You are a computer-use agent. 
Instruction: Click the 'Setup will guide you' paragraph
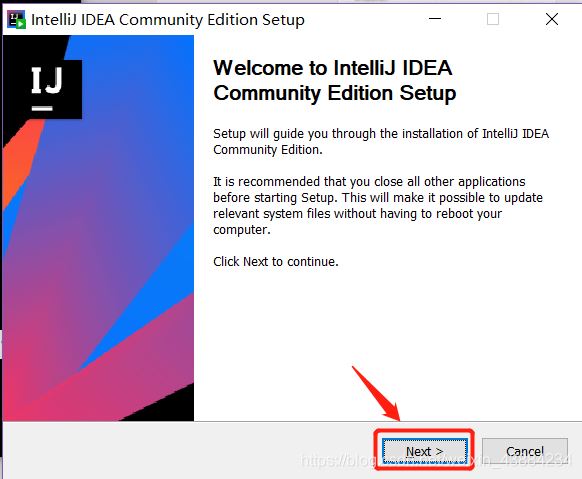(x=381, y=141)
